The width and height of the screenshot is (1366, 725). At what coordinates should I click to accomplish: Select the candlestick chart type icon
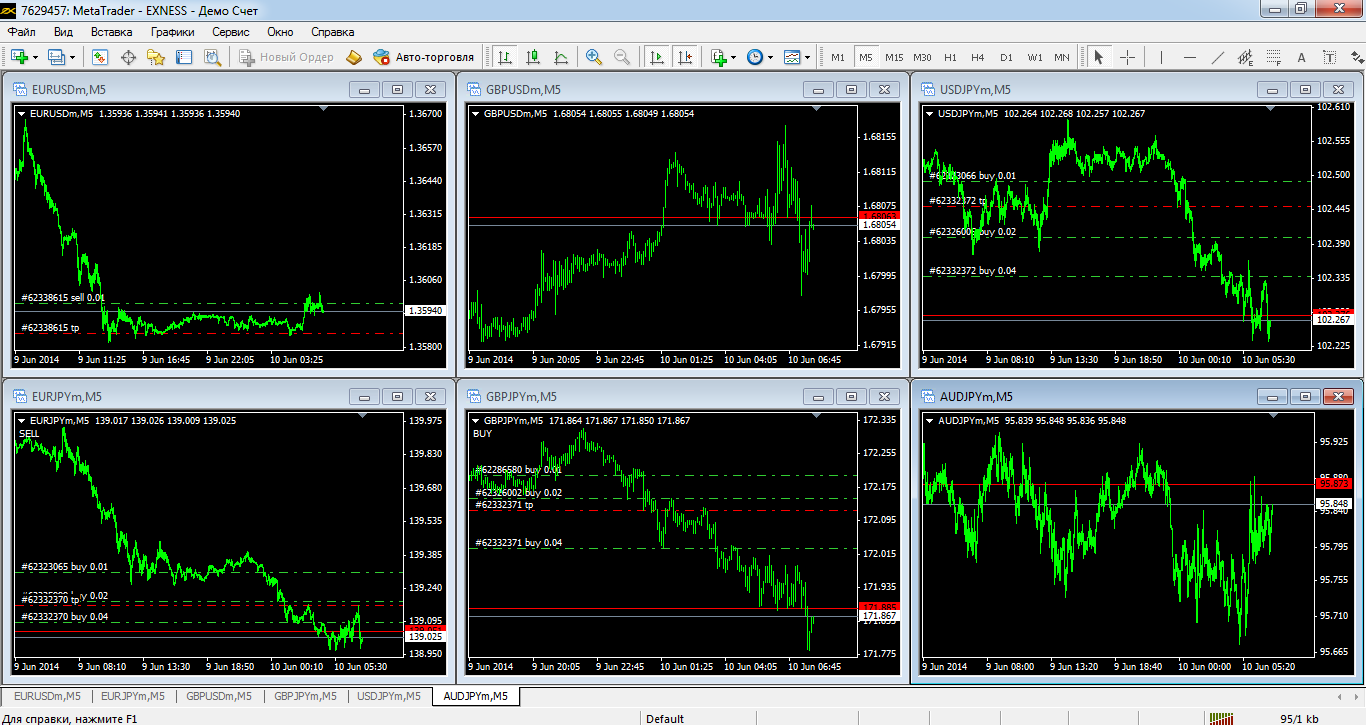pos(533,57)
